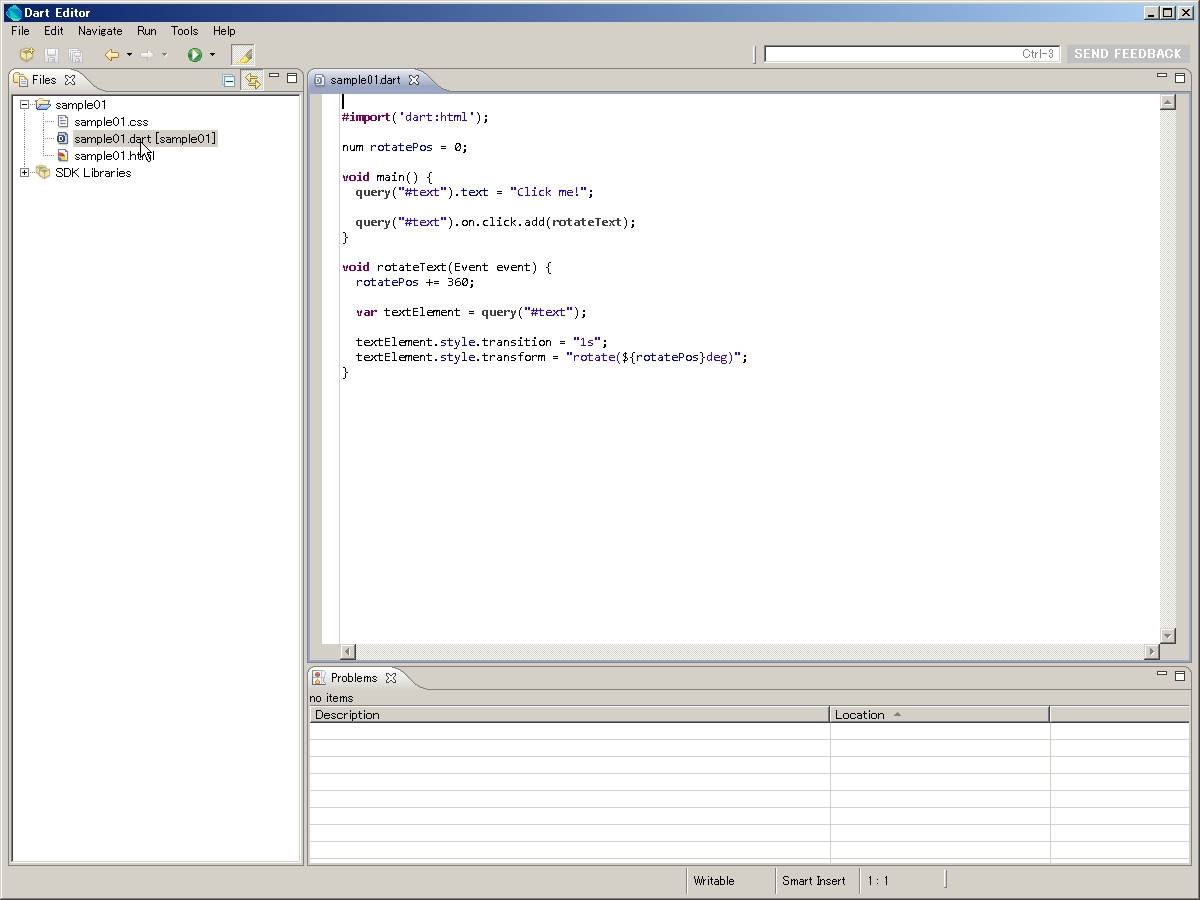This screenshot has width=1200, height=900.
Task: Toggle Link with Editor in Files view
Action: 252,80
